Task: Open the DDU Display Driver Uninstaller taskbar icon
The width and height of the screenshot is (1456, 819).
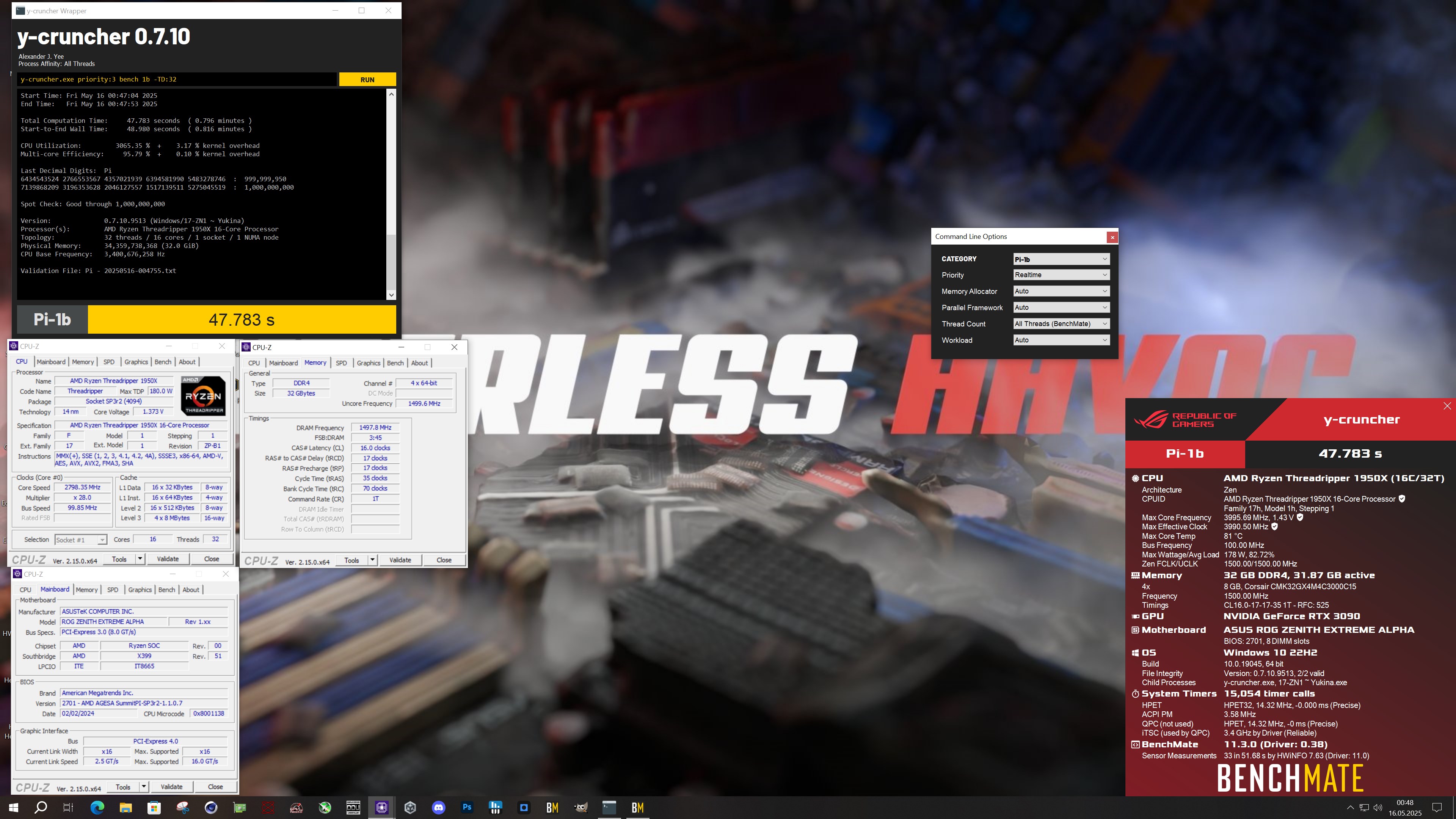Action: click(x=353, y=808)
